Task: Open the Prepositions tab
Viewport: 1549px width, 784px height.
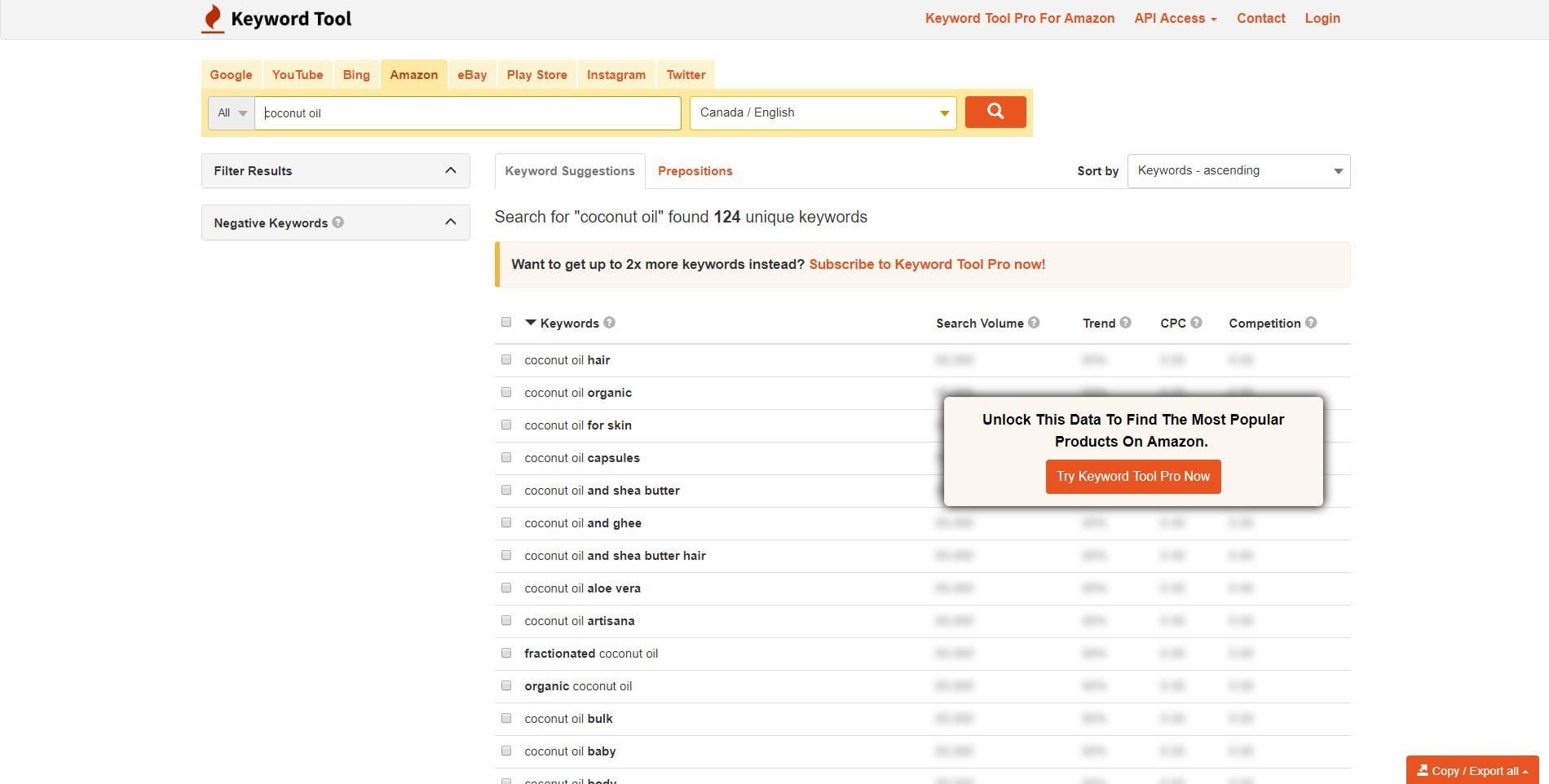Action: point(695,171)
